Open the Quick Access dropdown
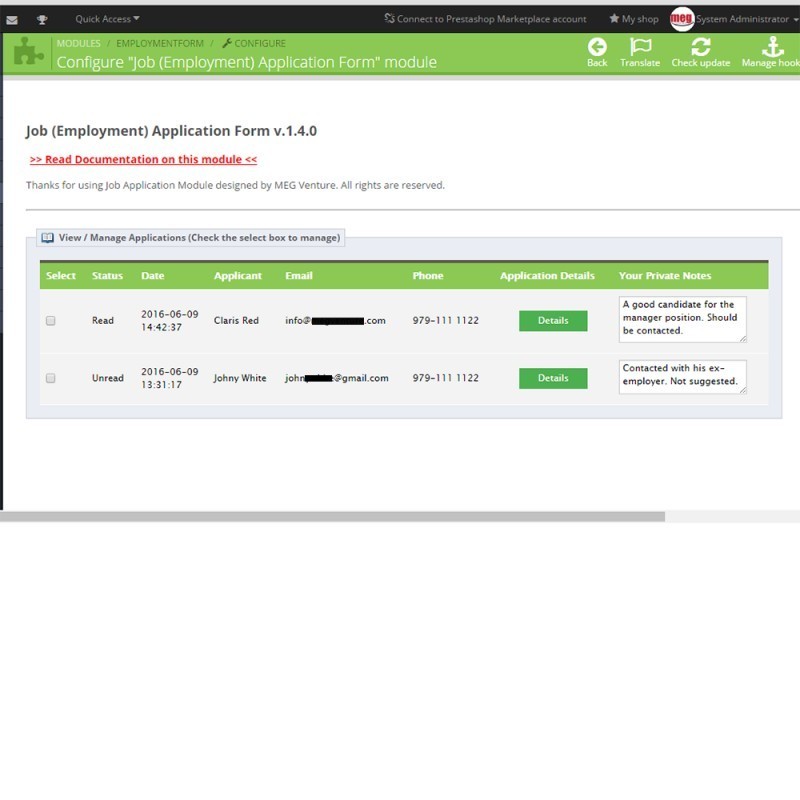The image size is (800, 800). [x=107, y=19]
